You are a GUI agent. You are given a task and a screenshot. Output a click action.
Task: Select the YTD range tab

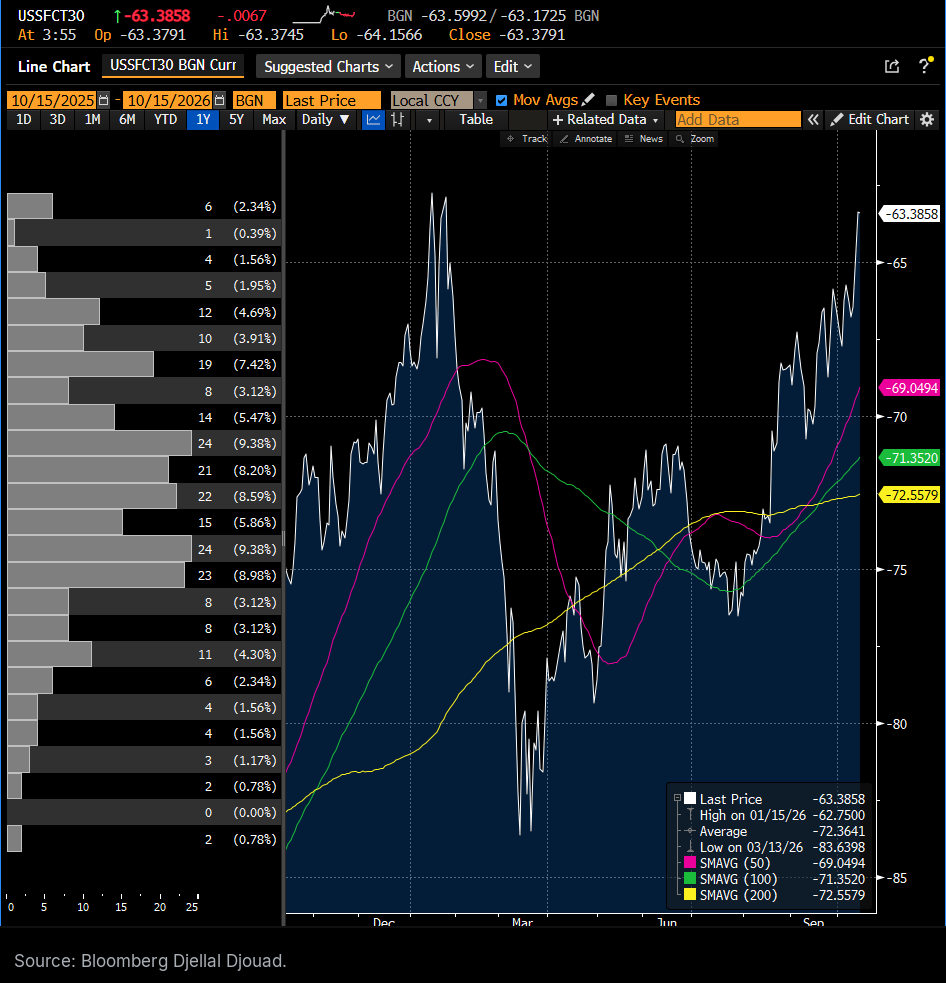(x=166, y=119)
